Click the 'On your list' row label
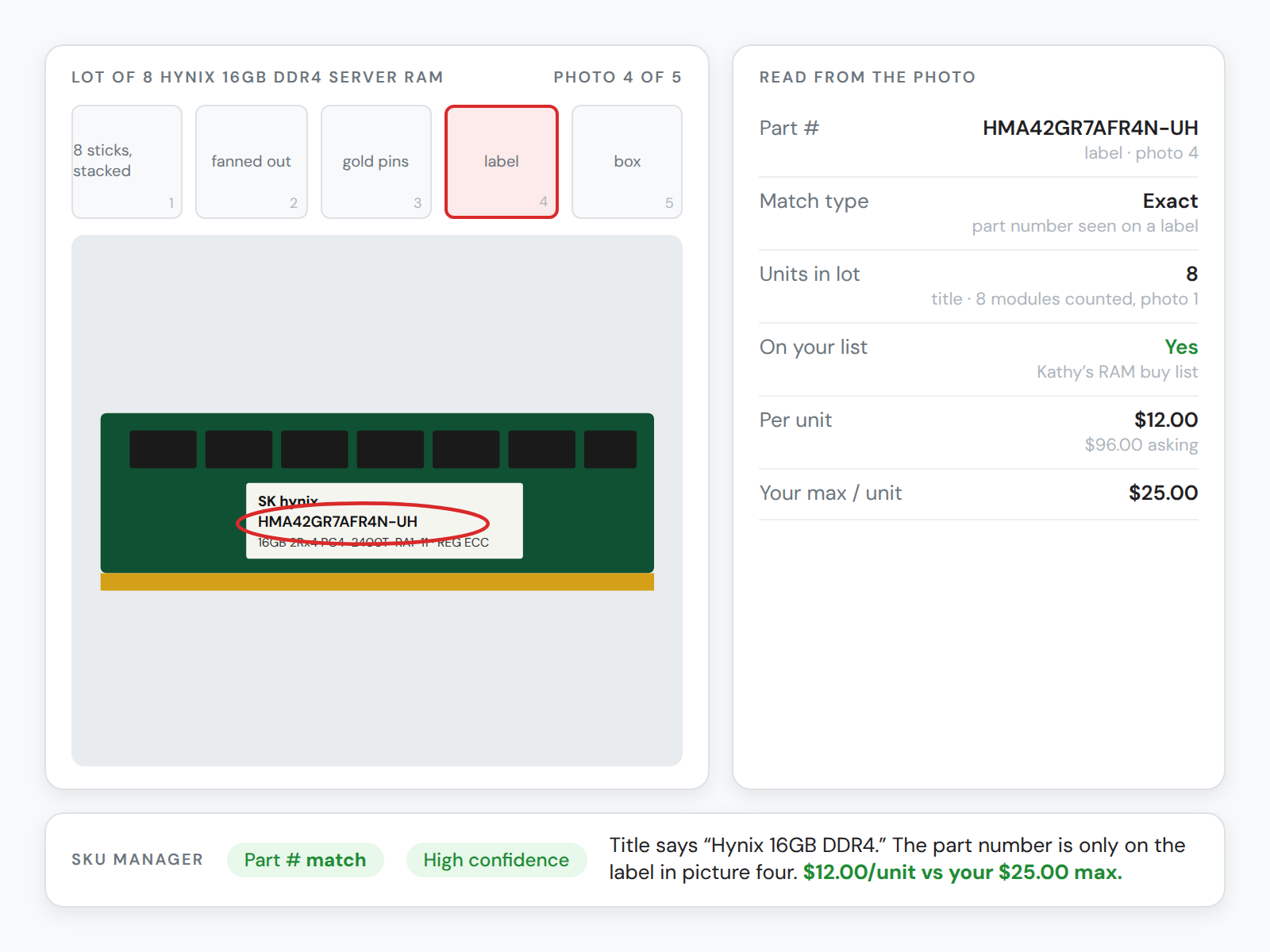 point(813,347)
